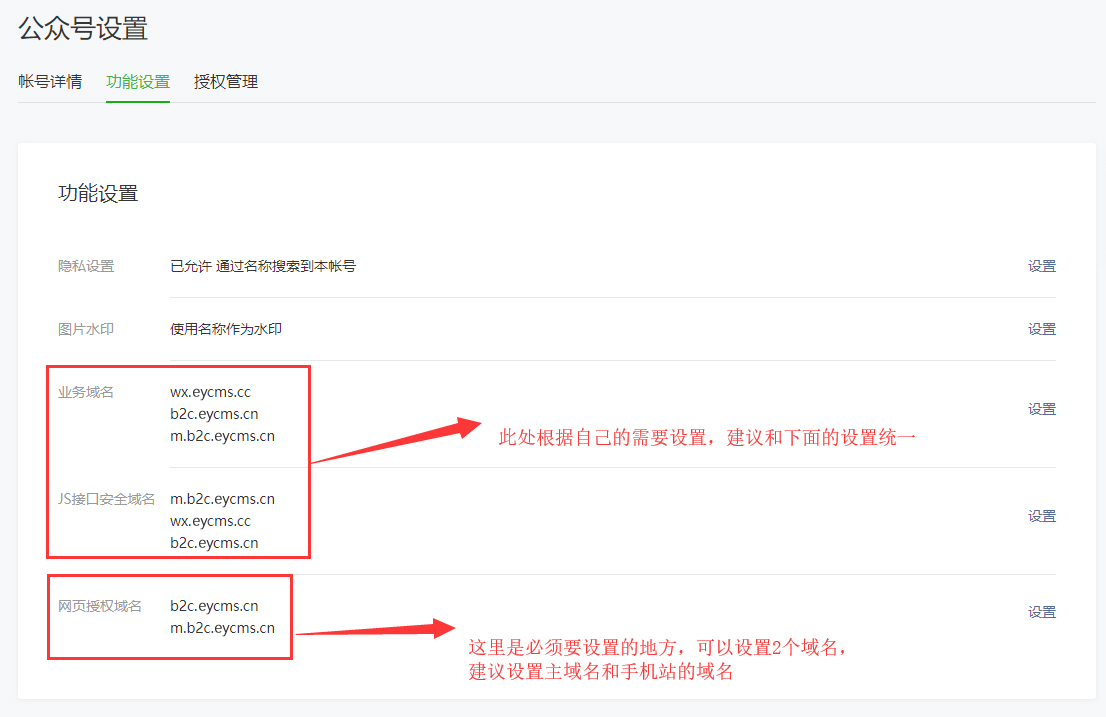Click the 图片水印 row label
The height and width of the screenshot is (717, 1106).
[86, 329]
